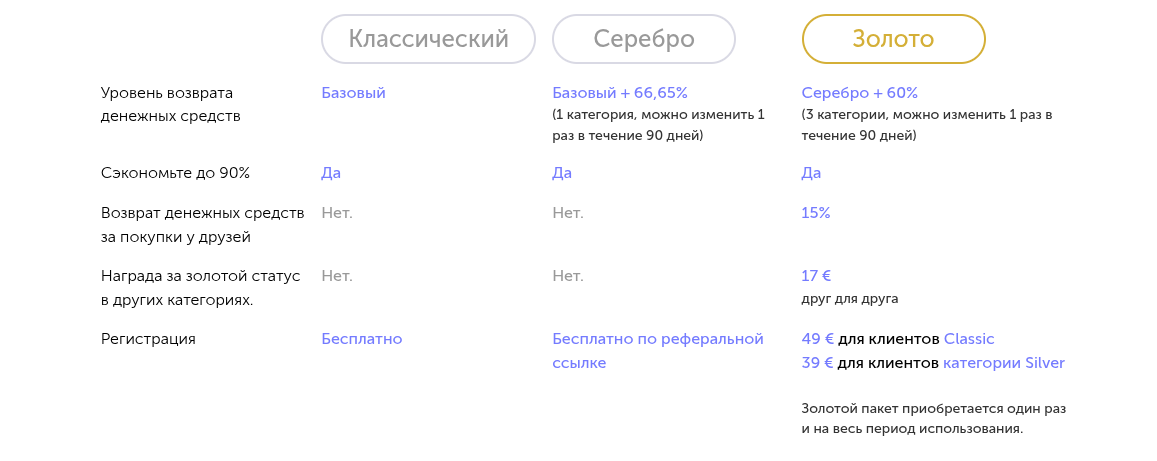Click the Регистрация row label
This screenshot has width=1157, height=461.
[x=148, y=339]
